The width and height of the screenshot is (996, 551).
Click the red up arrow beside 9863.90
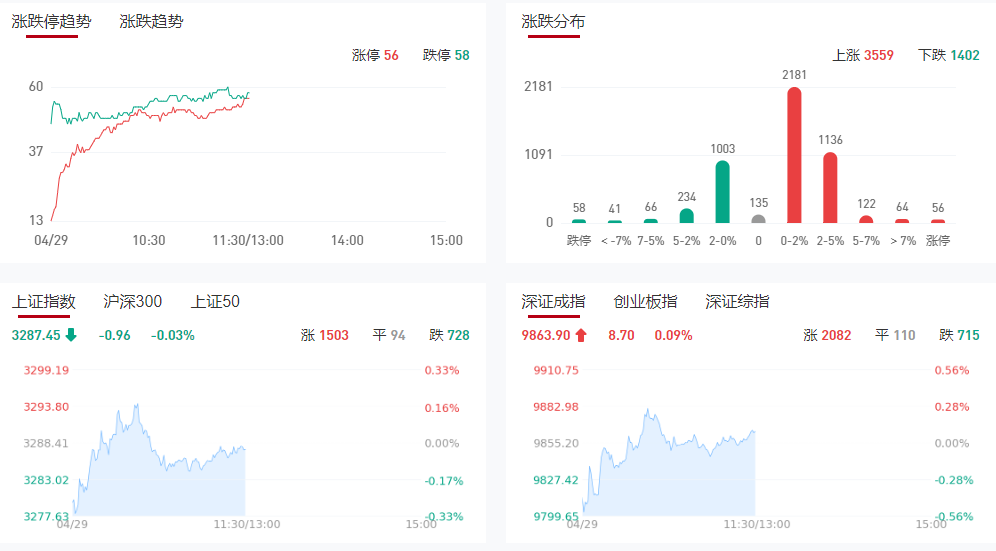tap(581, 335)
